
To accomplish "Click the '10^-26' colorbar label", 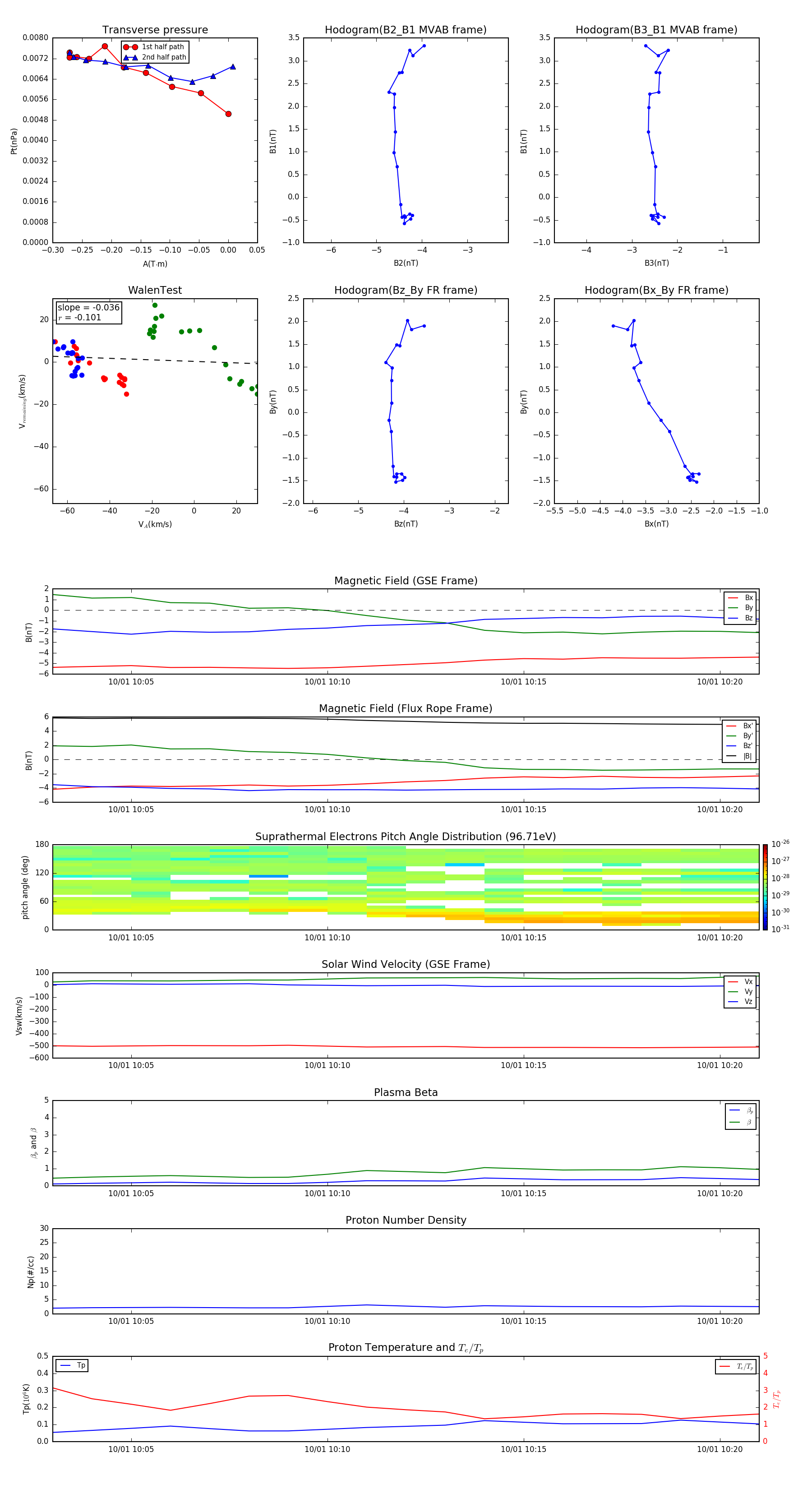I will [x=780, y=844].
